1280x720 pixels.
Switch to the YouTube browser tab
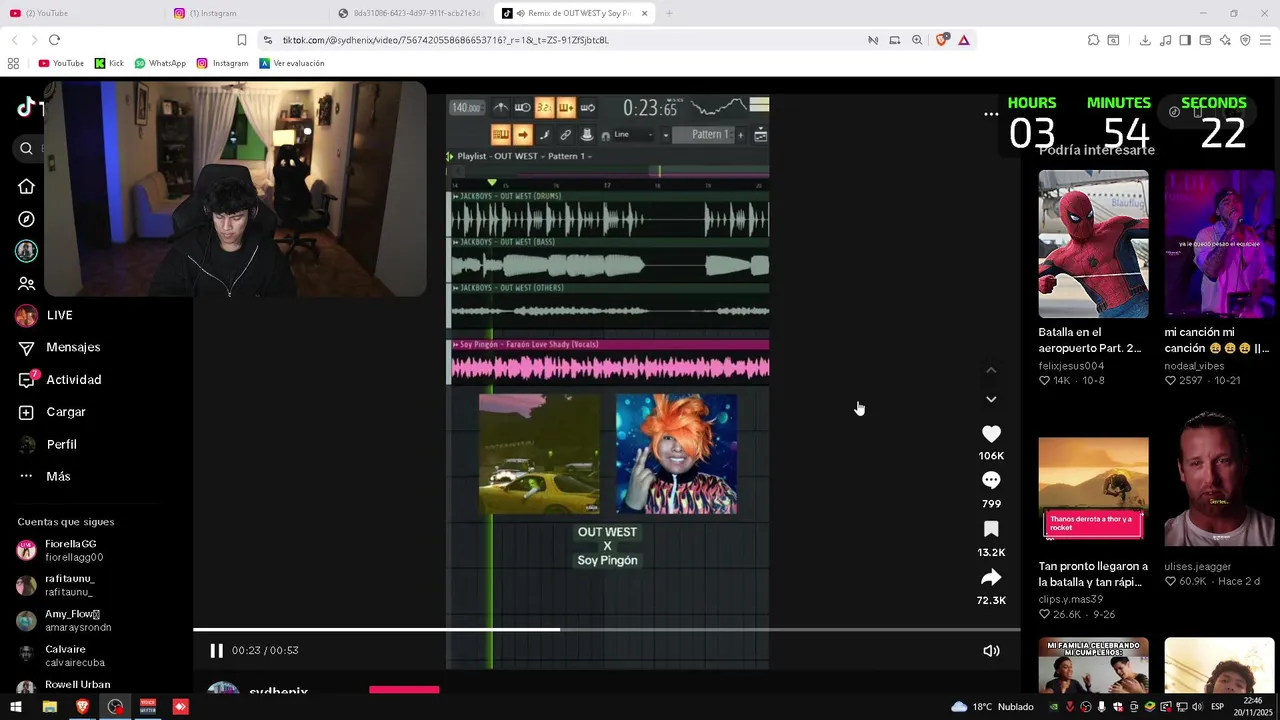82,13
